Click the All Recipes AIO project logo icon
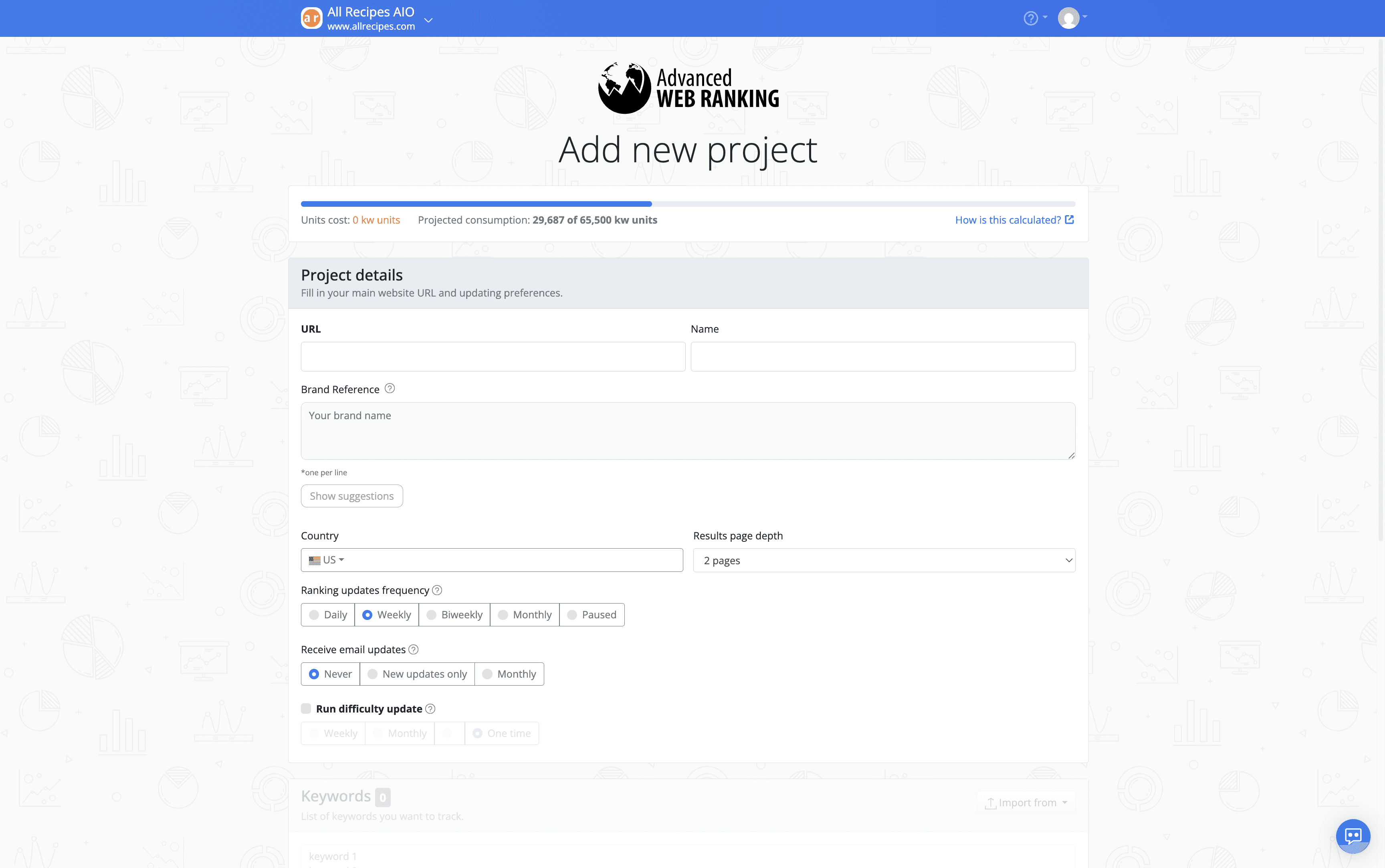 pos(311,18)
